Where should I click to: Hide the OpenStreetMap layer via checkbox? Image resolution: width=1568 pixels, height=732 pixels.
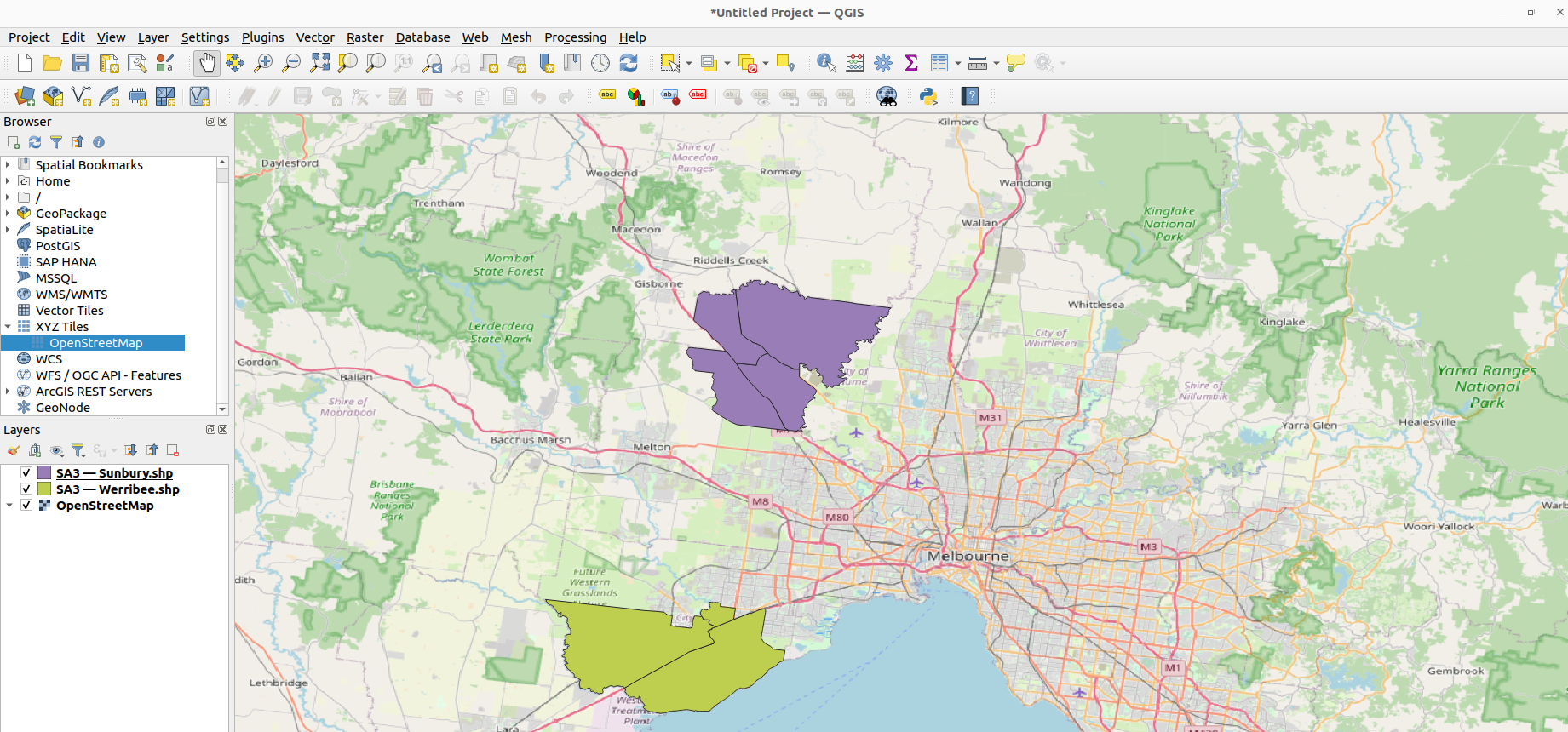tap(26, 506)
